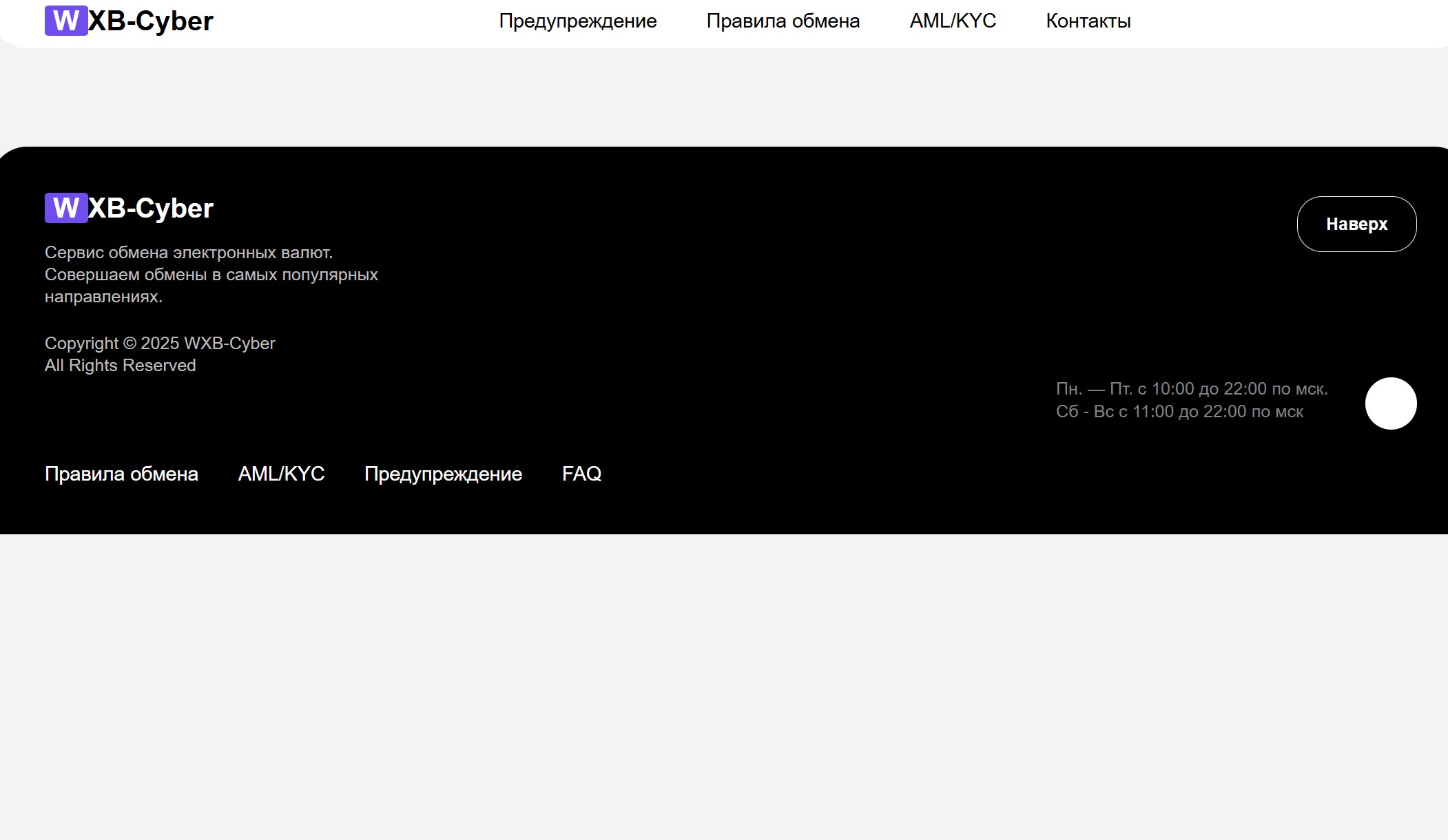The width and height of the screenshot is (1448, 840).
Task: Open Предупреждение from the top navigation
Action: coord(577,21)
